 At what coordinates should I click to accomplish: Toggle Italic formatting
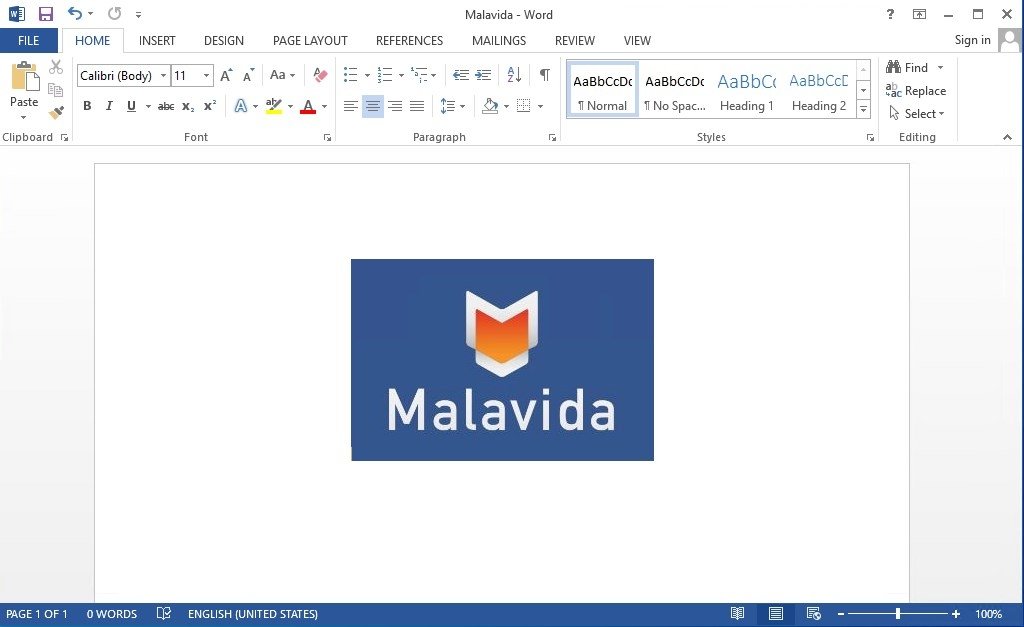click(x=108, y=106)
